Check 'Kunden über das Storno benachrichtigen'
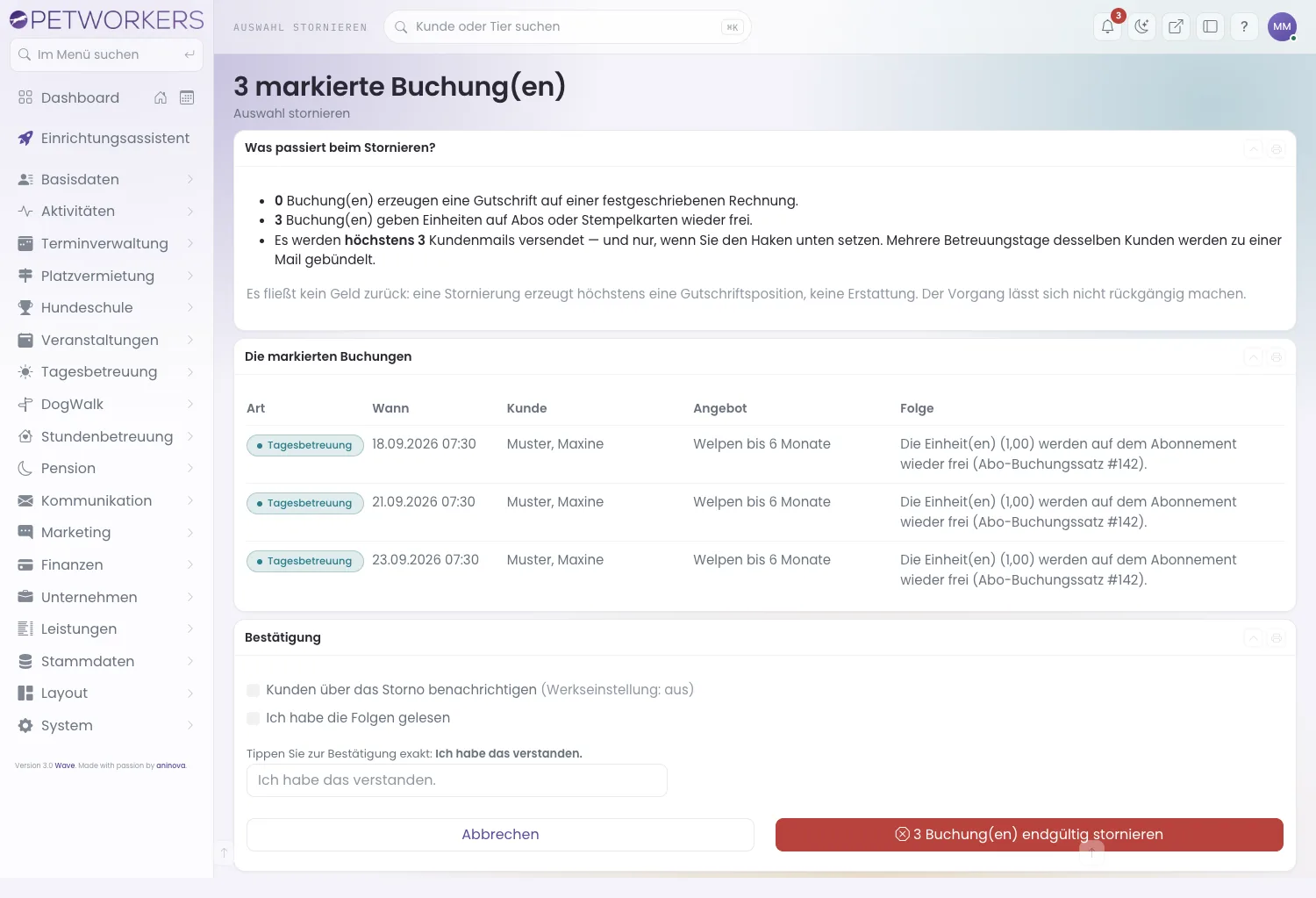This screenshot has height=898, width=1316. coord(254,690)
